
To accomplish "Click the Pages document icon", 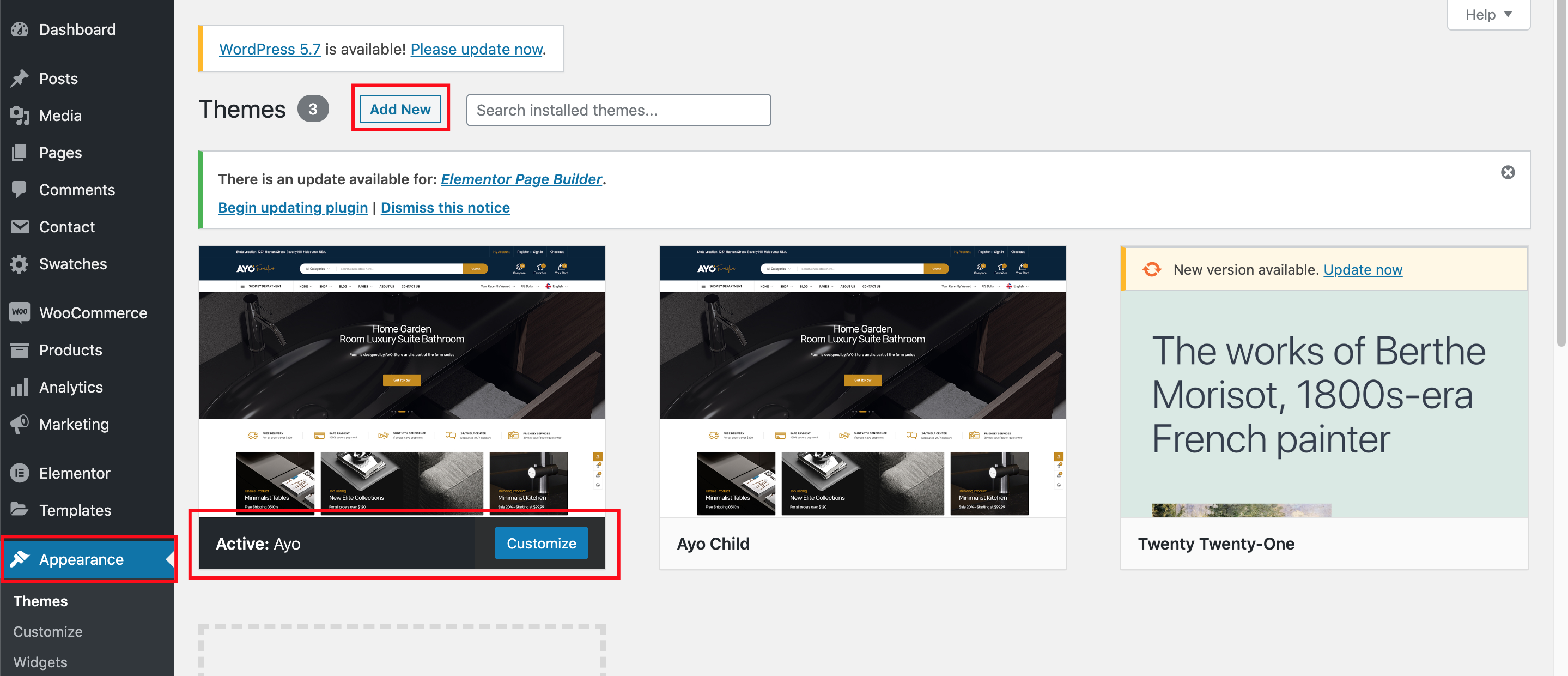I will point(20,153).
